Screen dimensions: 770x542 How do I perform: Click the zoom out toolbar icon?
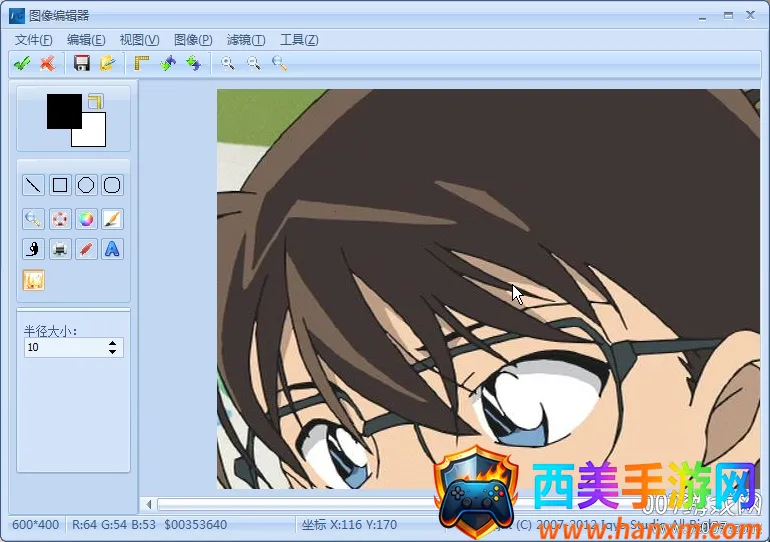point(254,63)
